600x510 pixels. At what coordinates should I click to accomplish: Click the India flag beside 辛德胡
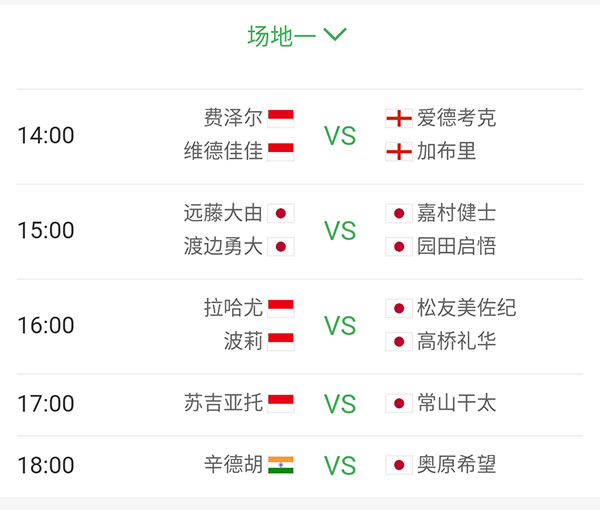[281, 465]
